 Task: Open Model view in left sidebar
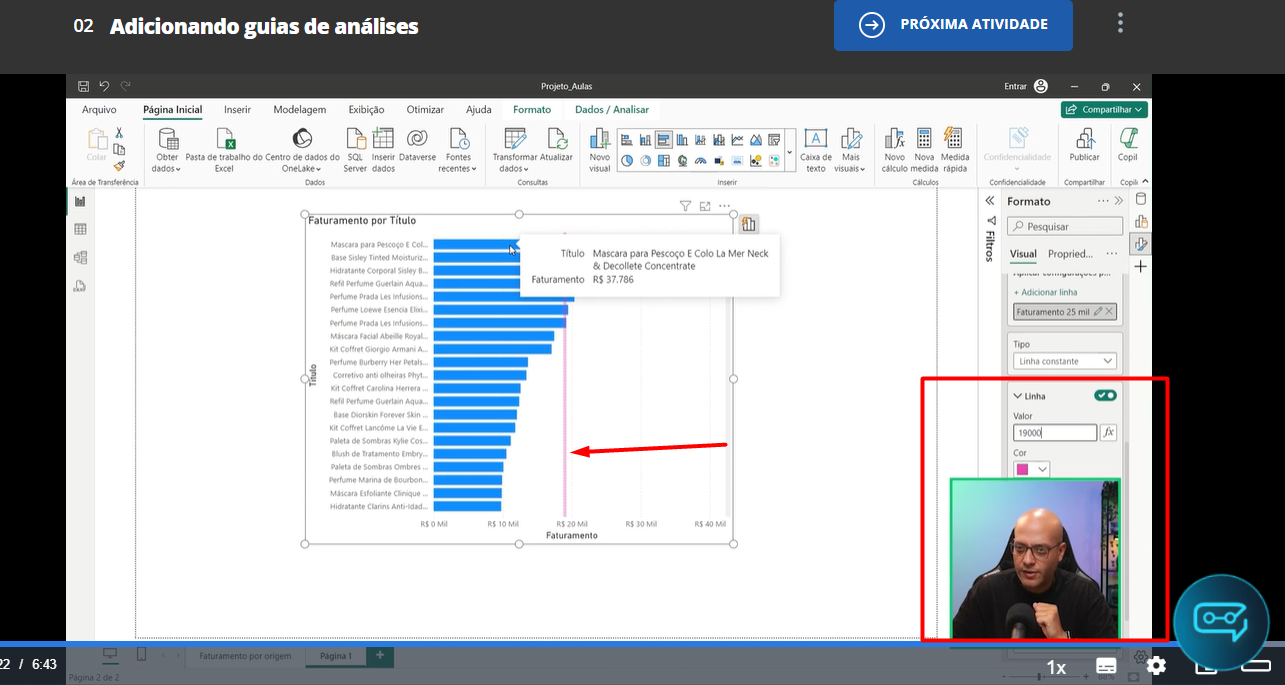[x=80, y=257]
